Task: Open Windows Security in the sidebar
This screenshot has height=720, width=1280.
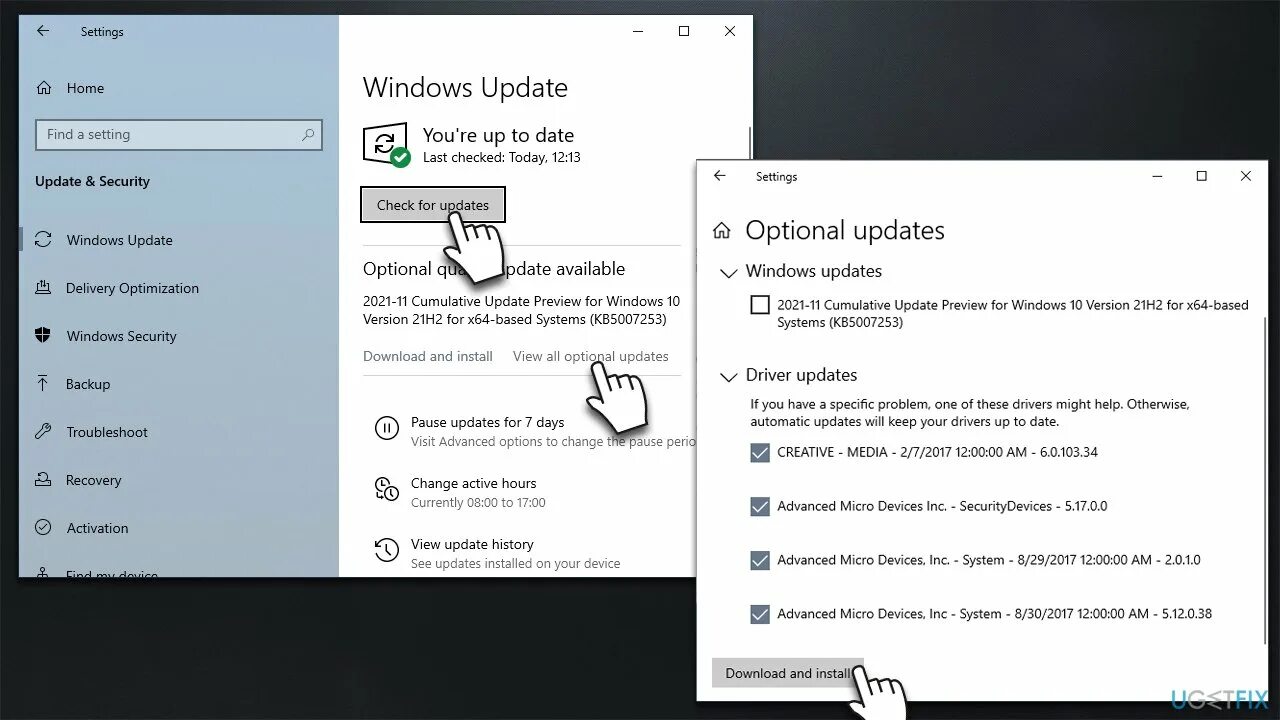Action: [121, 336]
